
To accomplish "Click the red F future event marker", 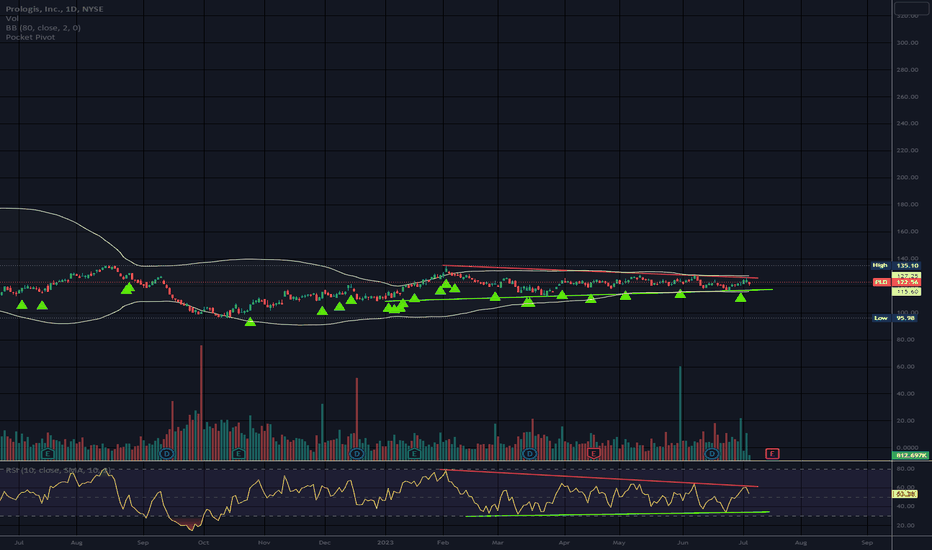I will click(x=772, y=454).
